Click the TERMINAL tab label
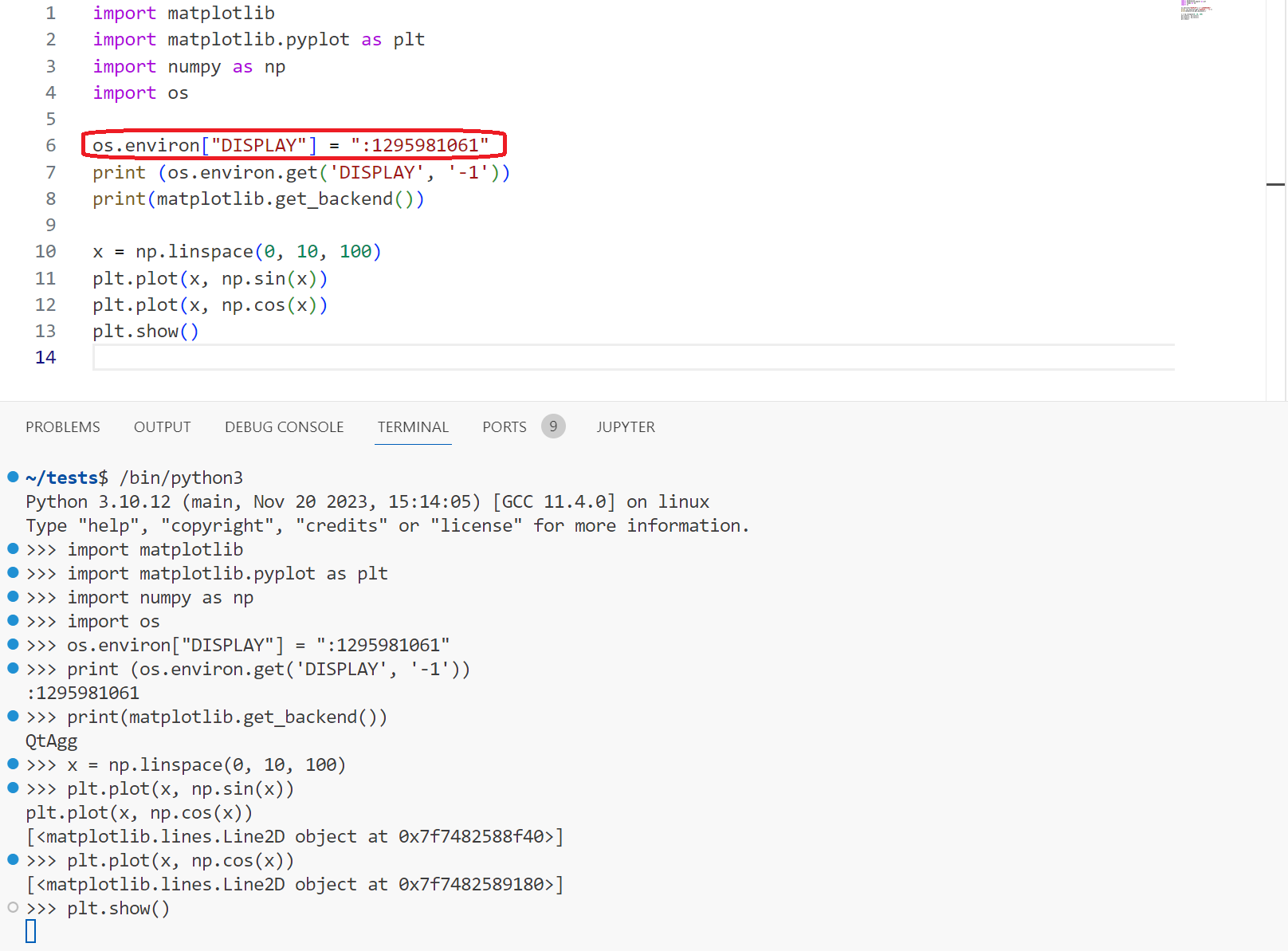Image resolution: width=1288 pixels, height=951 pixels. coord(413,427)
